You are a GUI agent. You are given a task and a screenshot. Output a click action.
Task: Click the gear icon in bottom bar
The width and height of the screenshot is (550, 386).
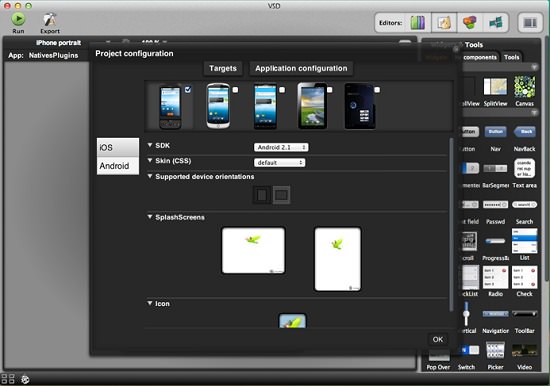(x=25, y=379)
